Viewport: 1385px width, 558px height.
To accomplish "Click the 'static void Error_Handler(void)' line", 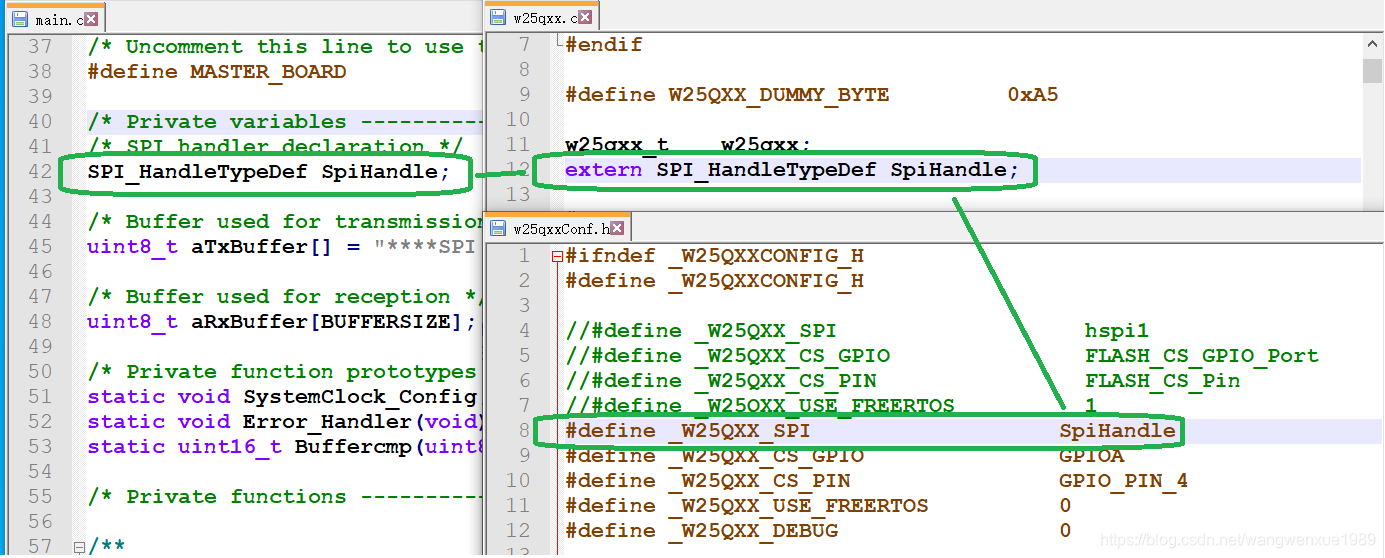I will click(x=286, y=422).
